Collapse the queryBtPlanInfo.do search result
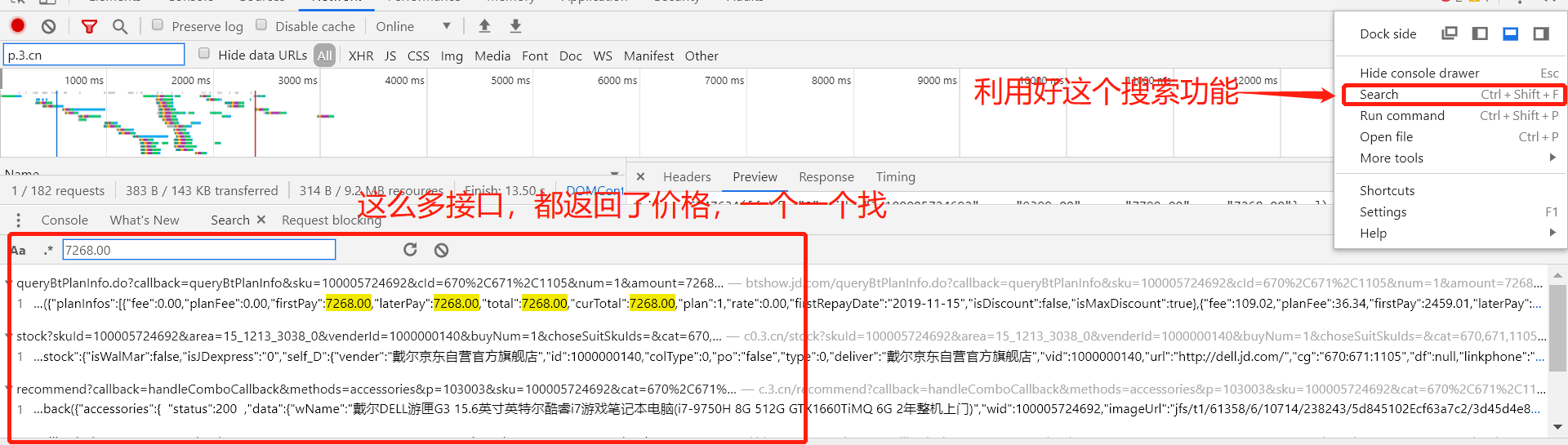 [8, 283]
